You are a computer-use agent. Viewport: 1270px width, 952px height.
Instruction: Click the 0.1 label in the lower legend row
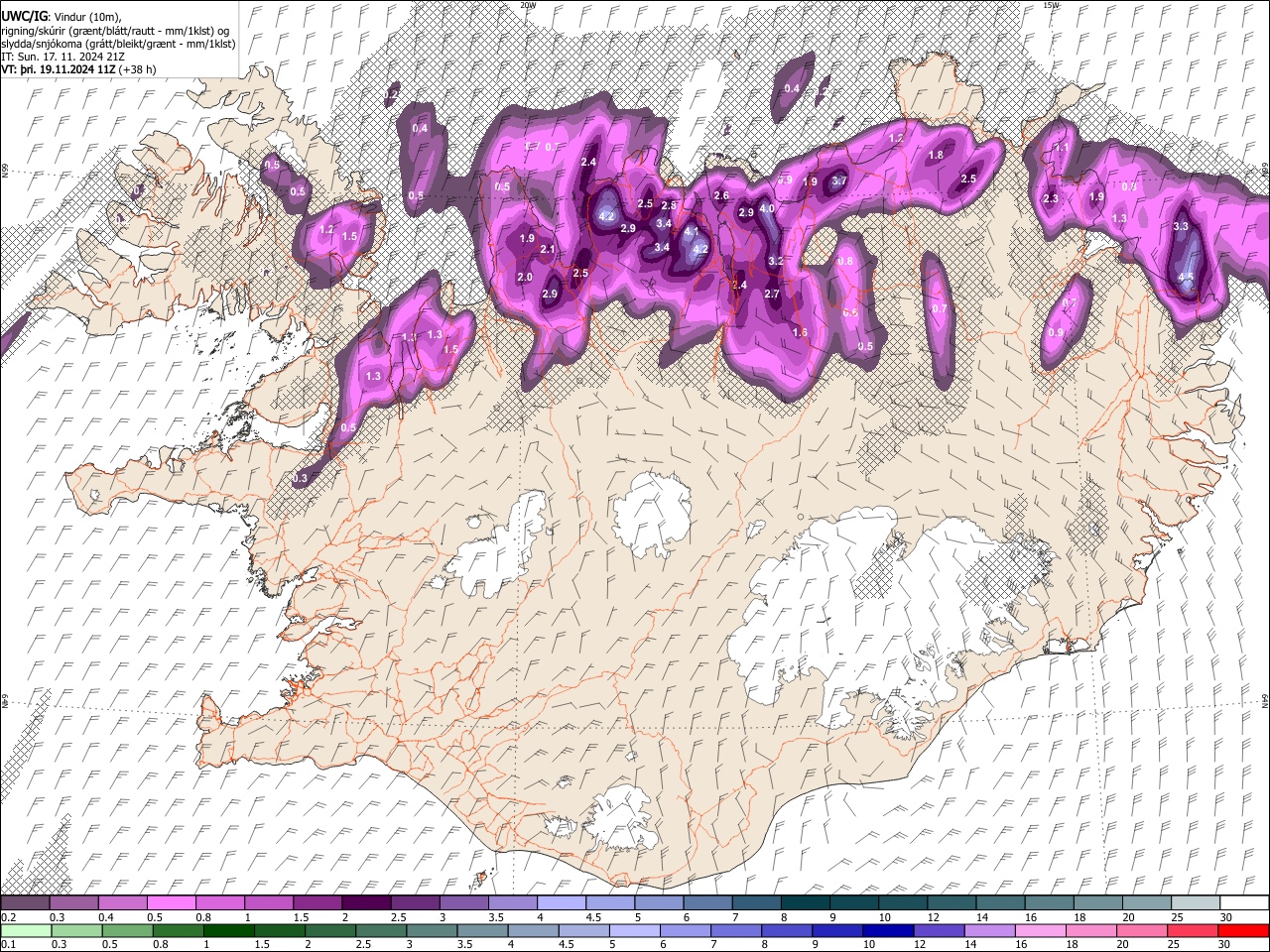pyautogui.click(x=7, y=945)
